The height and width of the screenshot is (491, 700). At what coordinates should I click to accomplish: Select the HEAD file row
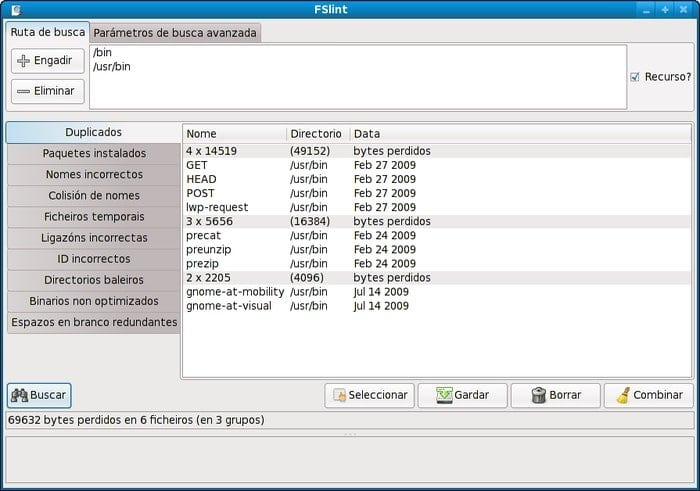click(x=437, y=179)
